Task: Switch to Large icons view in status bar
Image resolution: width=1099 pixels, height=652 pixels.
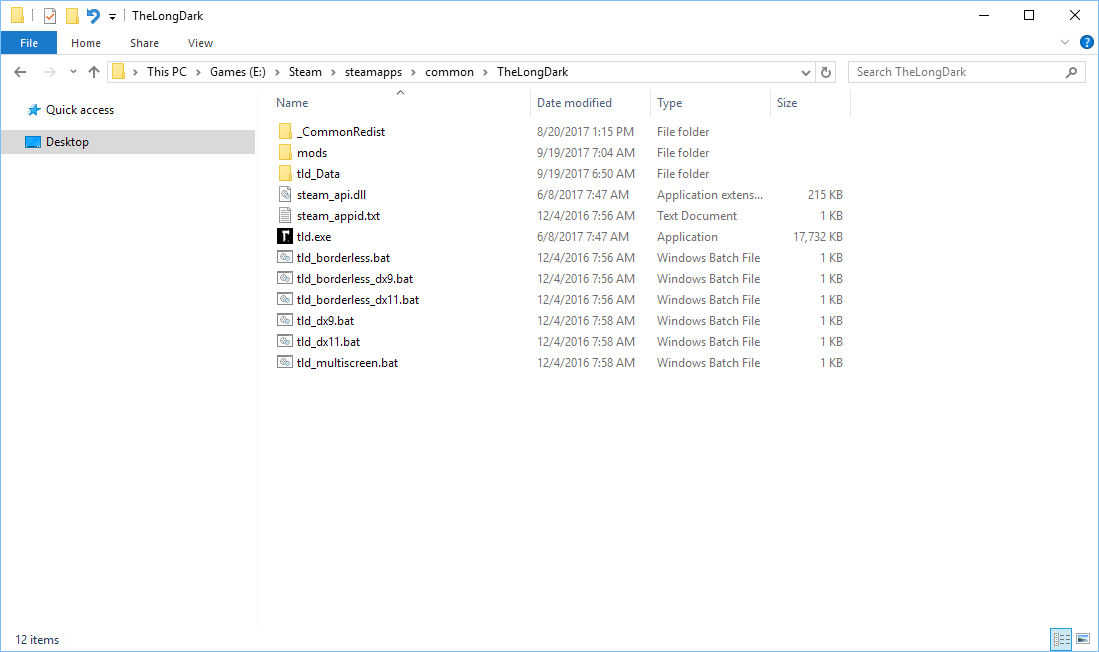Action: [x=1083, y=639]
